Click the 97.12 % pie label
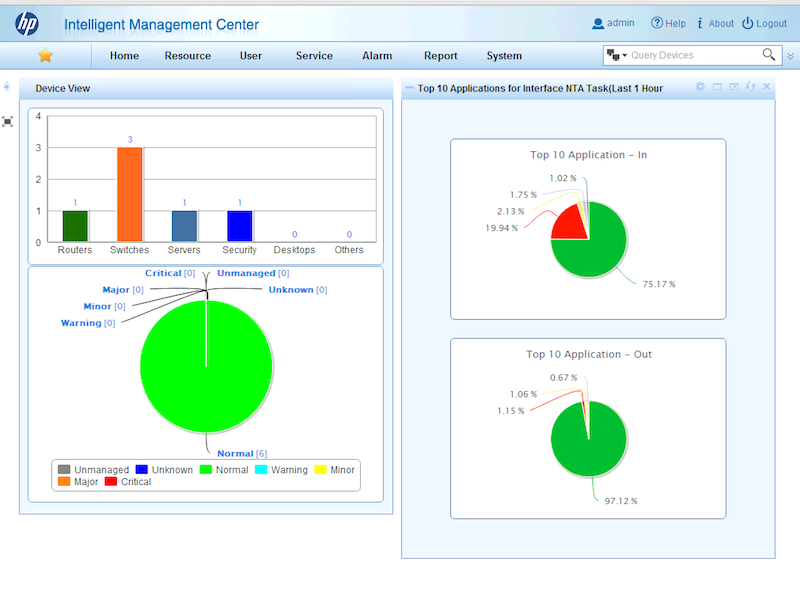The image size is (800, 592). [x=621, y=501]
